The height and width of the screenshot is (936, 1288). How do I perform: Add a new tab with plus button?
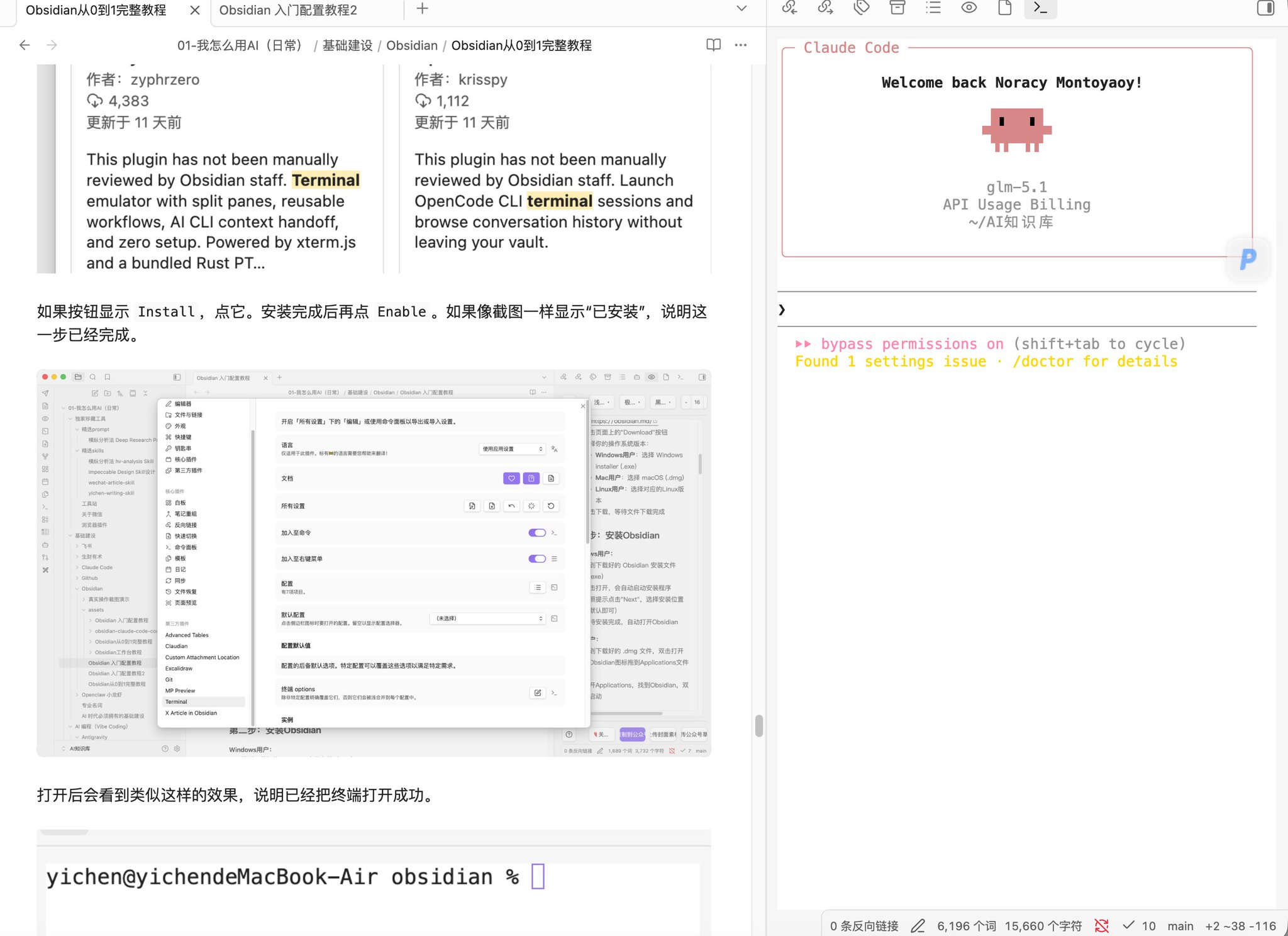click(x=422, y=9)
